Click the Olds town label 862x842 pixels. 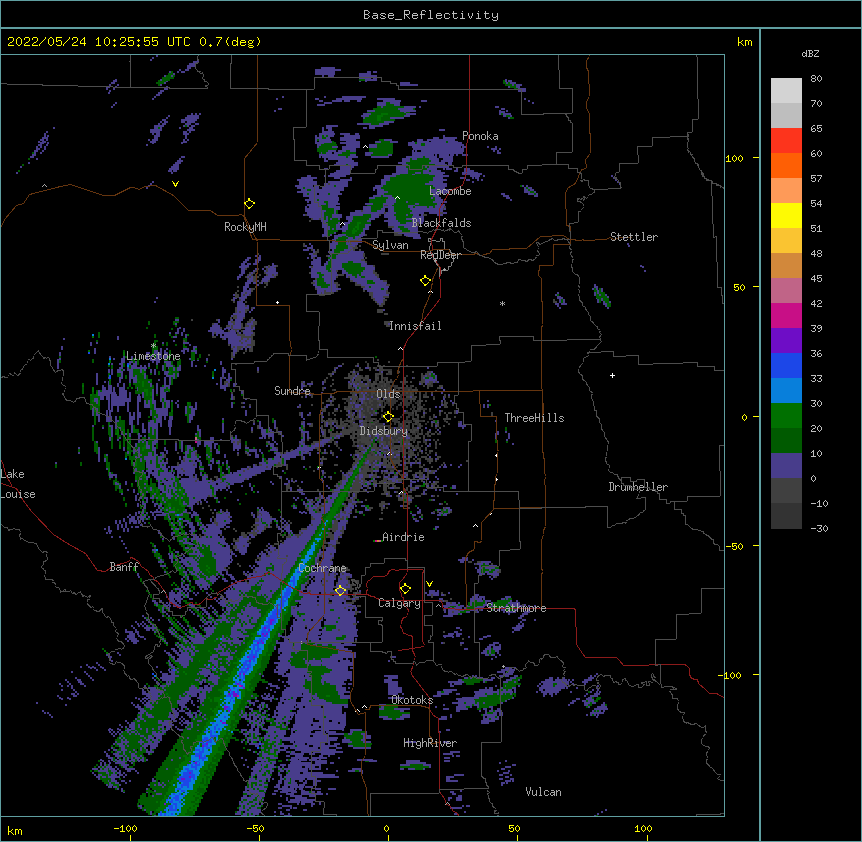388,394
